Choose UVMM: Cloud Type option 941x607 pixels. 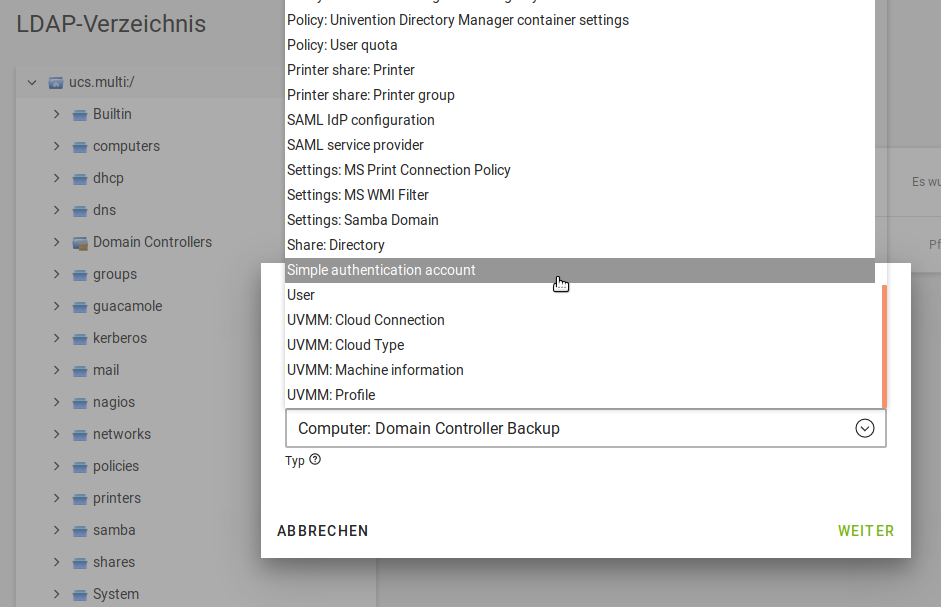click(580, 345)
